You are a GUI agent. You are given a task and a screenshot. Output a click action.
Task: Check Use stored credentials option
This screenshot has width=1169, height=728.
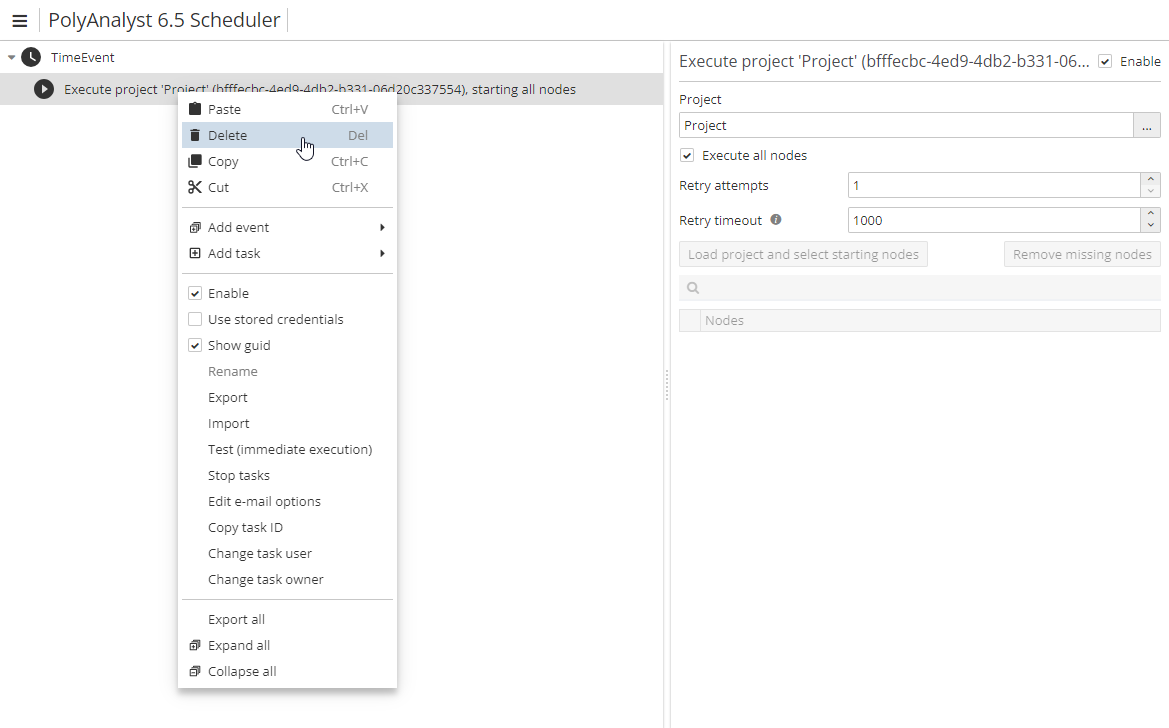tap(195, 319)
